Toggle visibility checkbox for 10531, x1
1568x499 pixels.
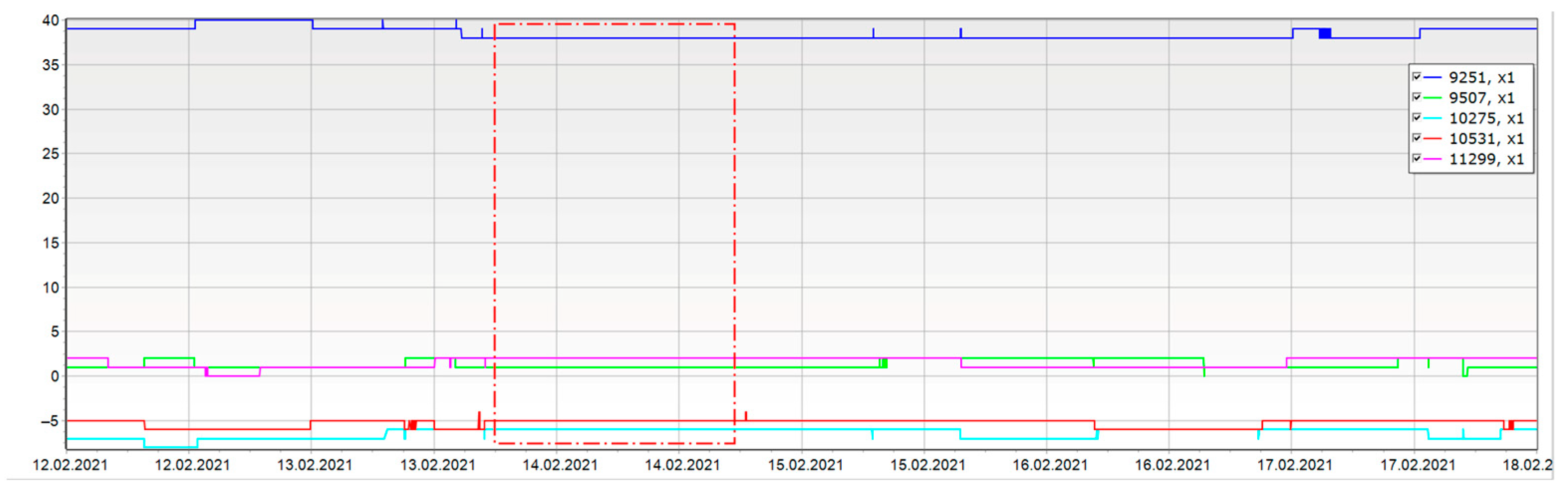coord(1417,138)
